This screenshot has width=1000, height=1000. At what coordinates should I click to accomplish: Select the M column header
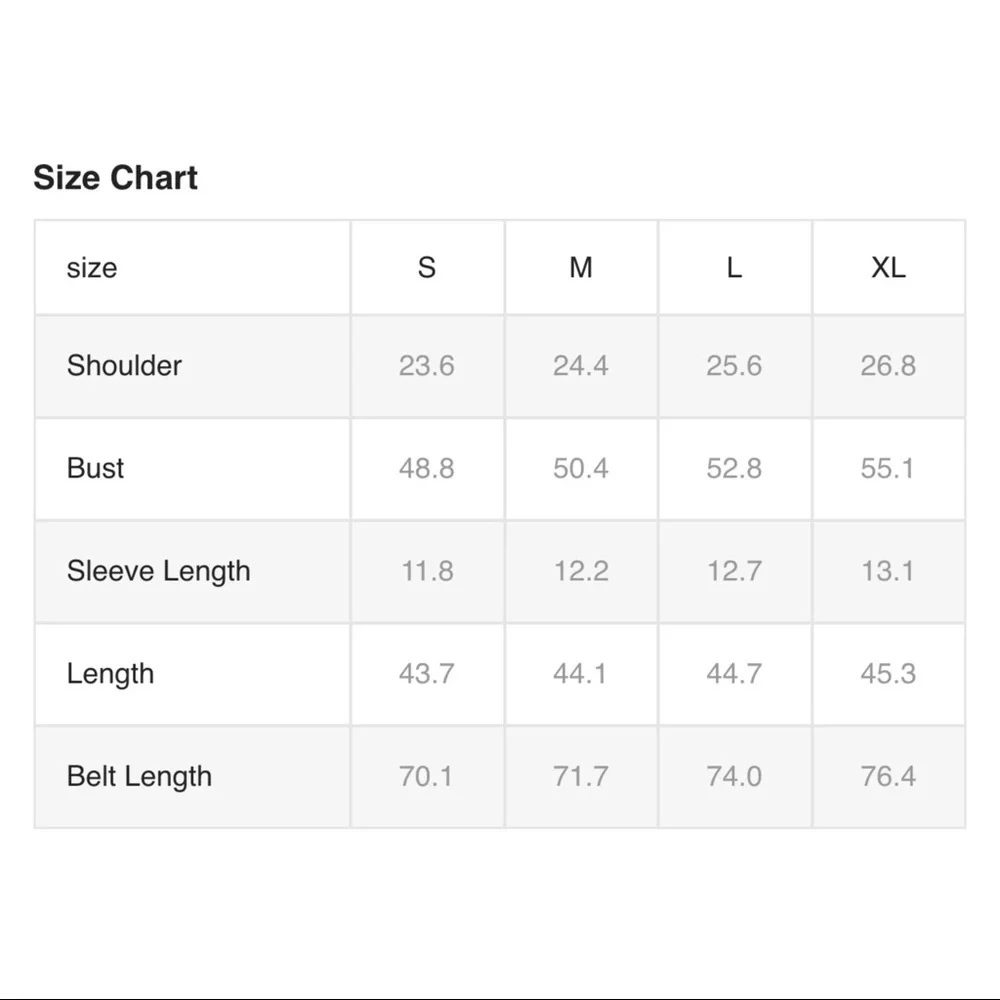[x=581, y=268]
